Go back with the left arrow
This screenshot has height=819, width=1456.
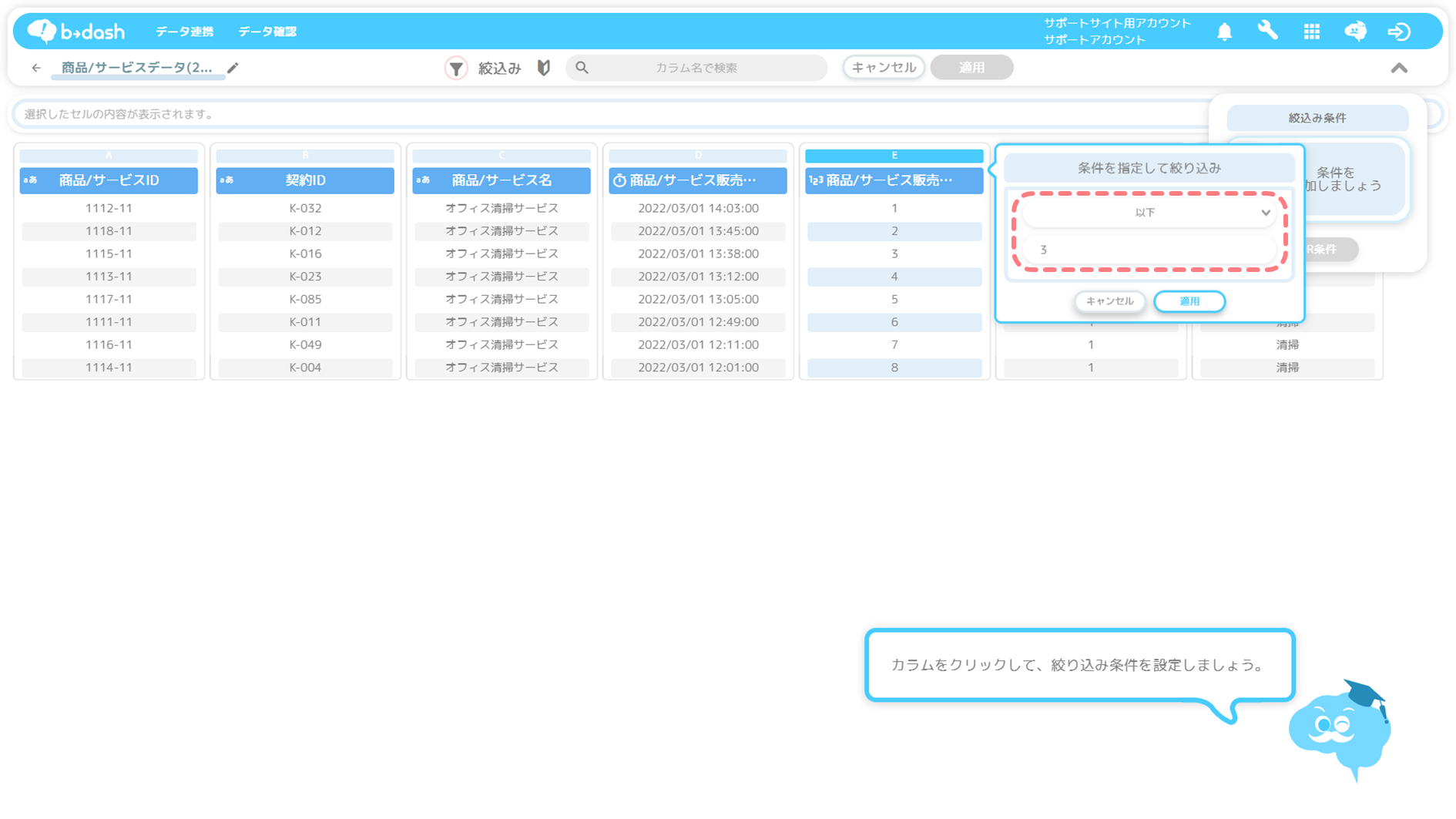coord(36,68)
